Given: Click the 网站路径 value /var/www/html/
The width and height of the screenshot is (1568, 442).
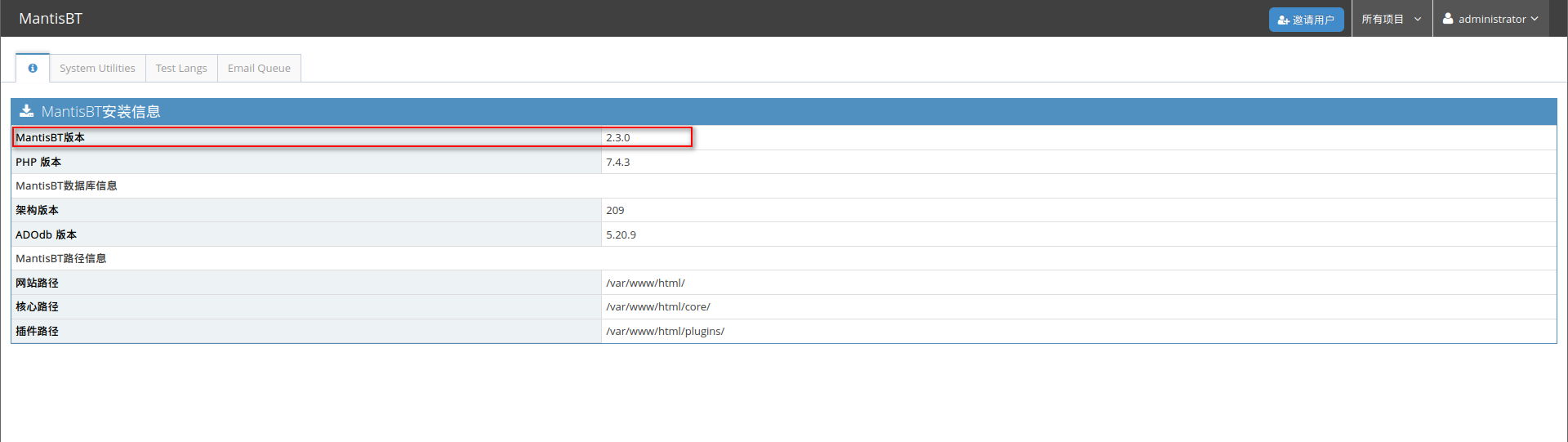Looking at the screenshot, I should click(x=645, y=283).
